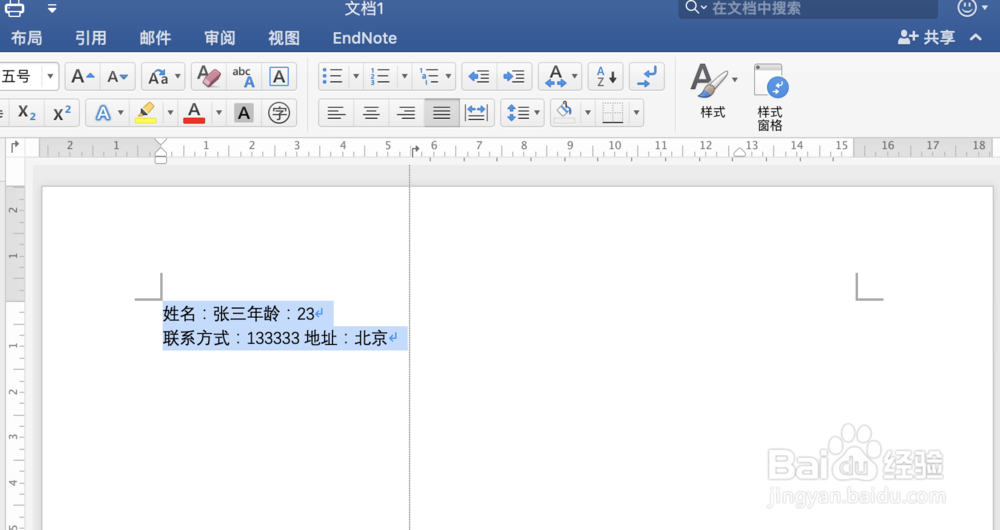
Task: Open the borders dropdown arrow
Action: tap(636, 113)
